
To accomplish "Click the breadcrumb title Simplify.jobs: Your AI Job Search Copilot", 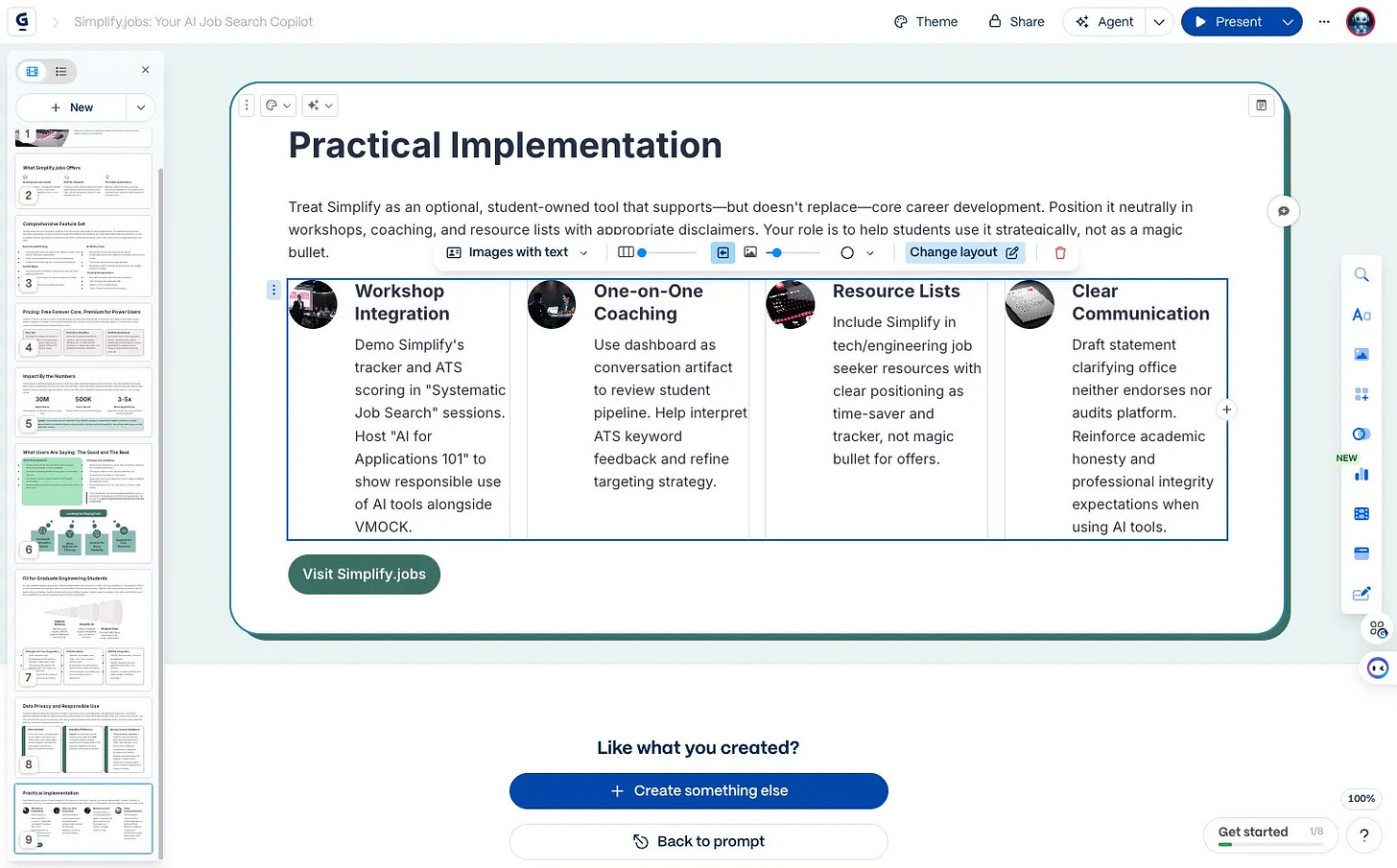I will tap(193, 21).
